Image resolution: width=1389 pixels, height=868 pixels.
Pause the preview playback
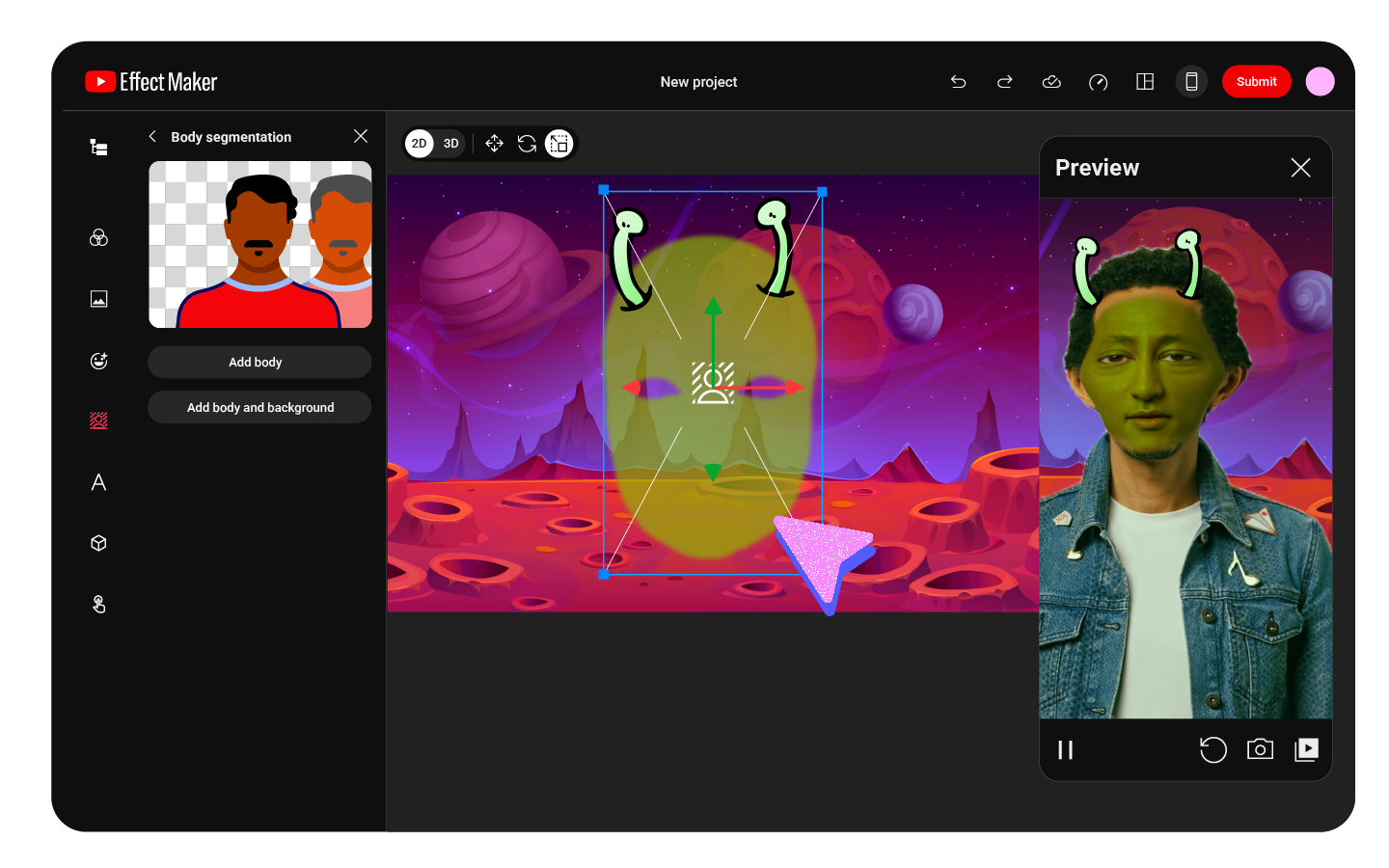[1065, 749]
